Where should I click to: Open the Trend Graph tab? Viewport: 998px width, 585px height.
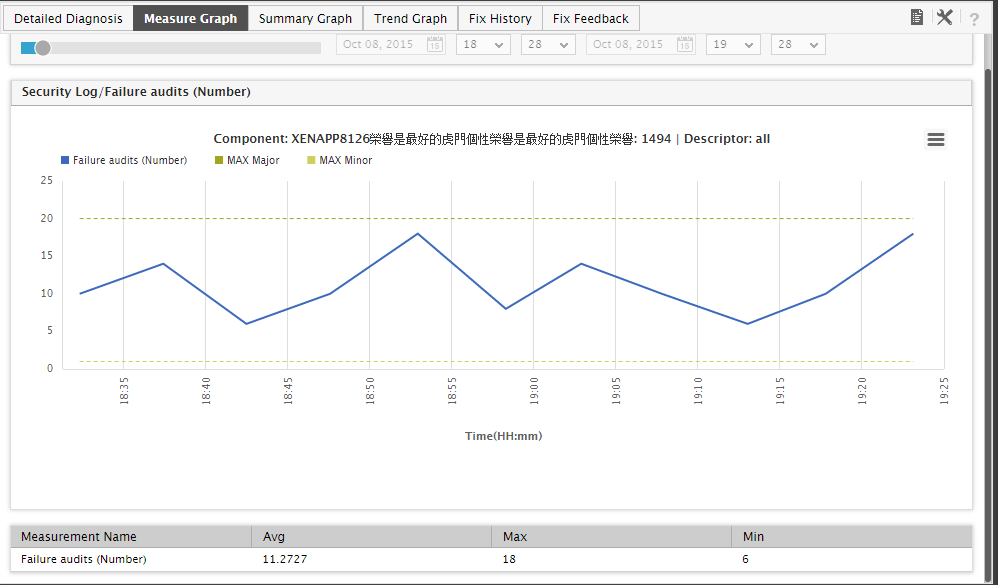[411, 18]
